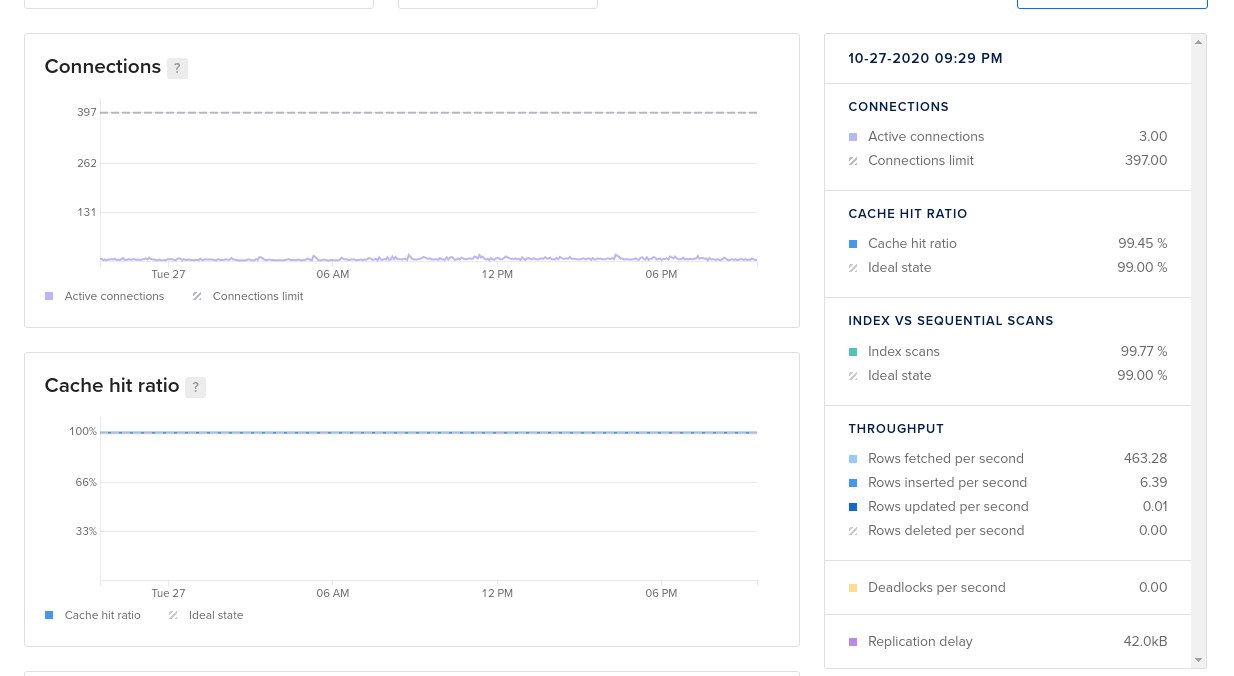Click the Connections limit value 397.00
This screenshot has width=1234, height=676.
pos(1146,161)
